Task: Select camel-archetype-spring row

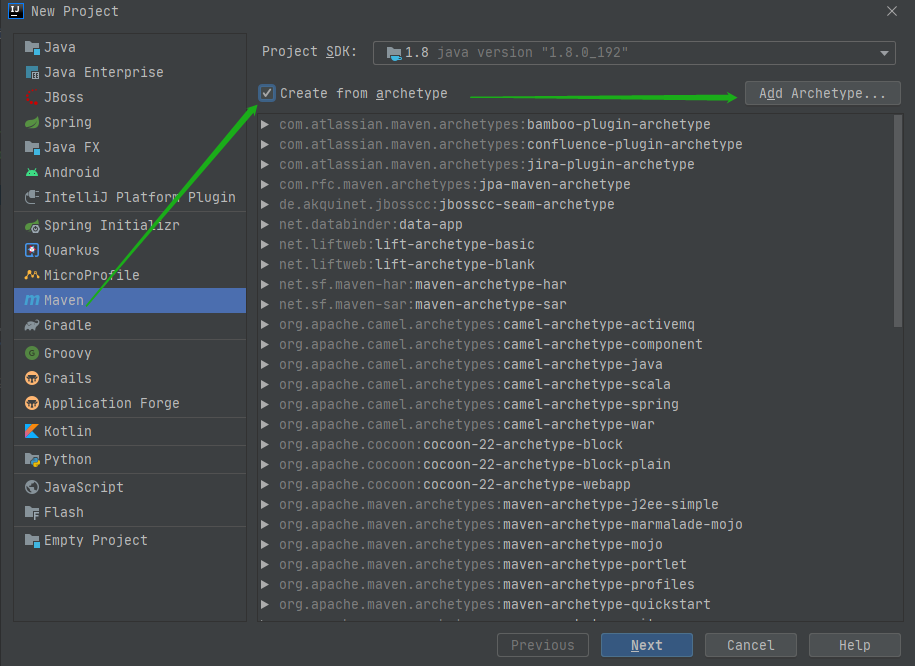Action: click(x=575, y=405)
